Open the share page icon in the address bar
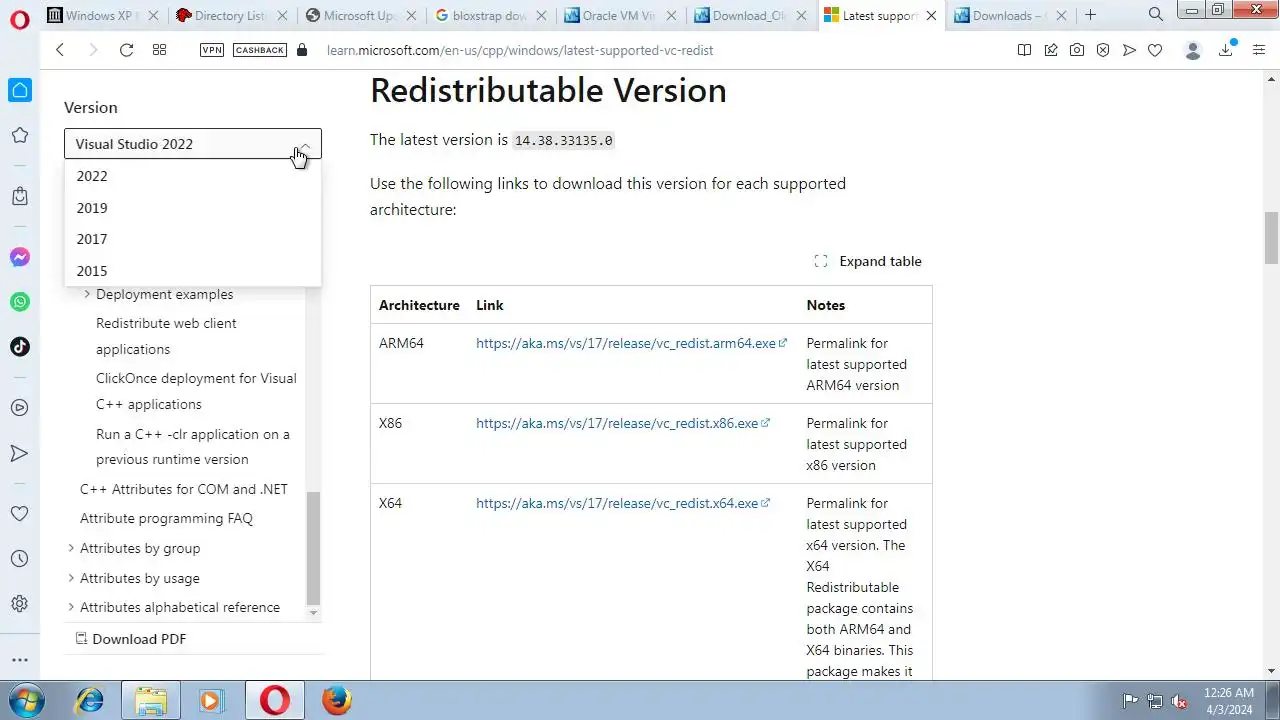Screen dimensions: 1280x720 click(x=1051, y=50)
